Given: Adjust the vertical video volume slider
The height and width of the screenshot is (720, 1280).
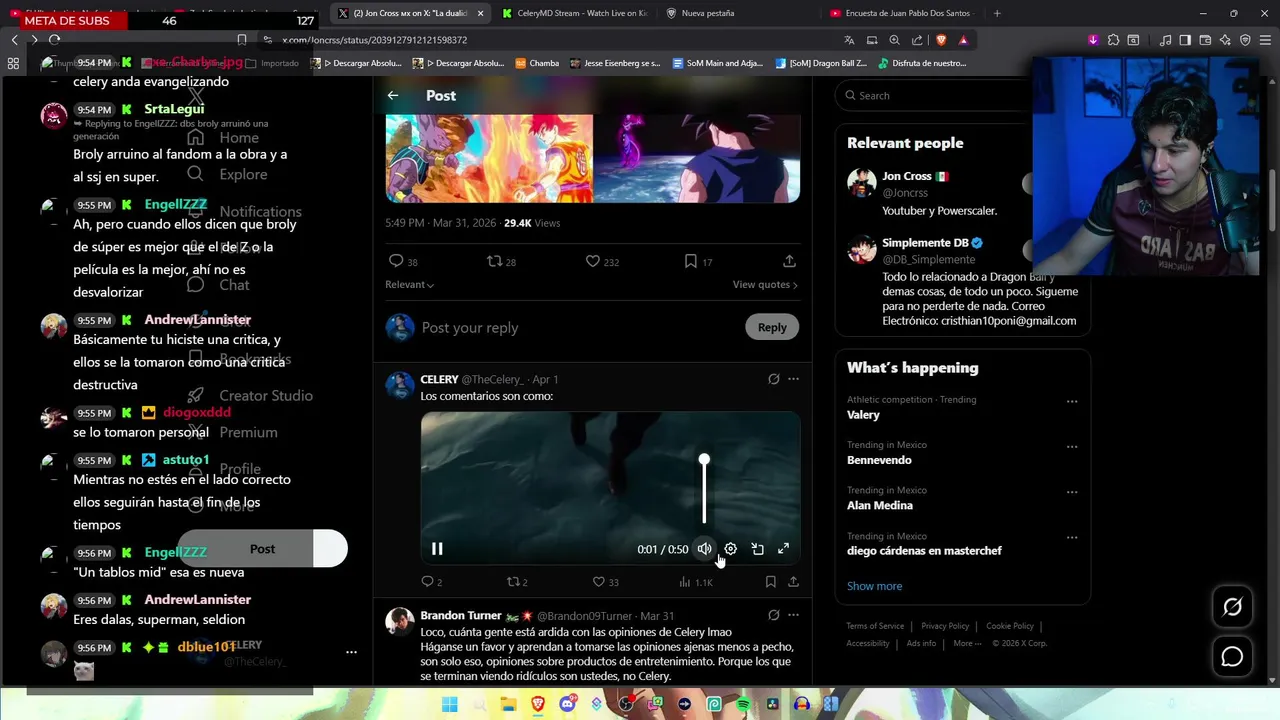Looking at the screenshot, I should click(704, 489).
